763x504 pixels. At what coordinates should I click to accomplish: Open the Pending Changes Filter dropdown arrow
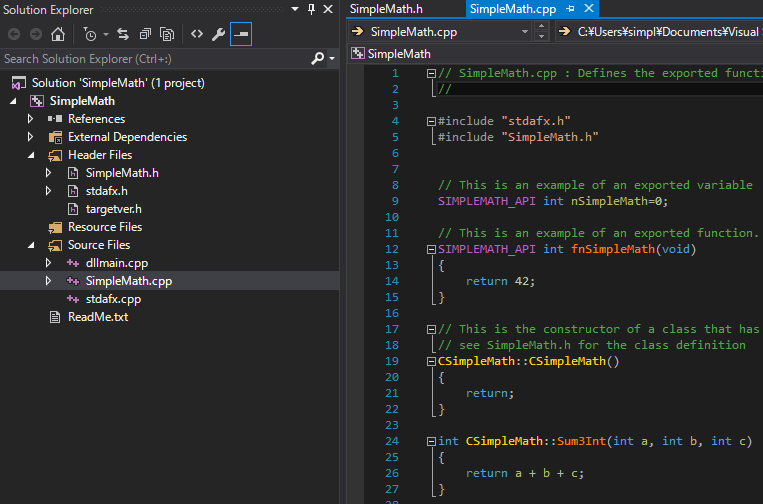[106, 35]
